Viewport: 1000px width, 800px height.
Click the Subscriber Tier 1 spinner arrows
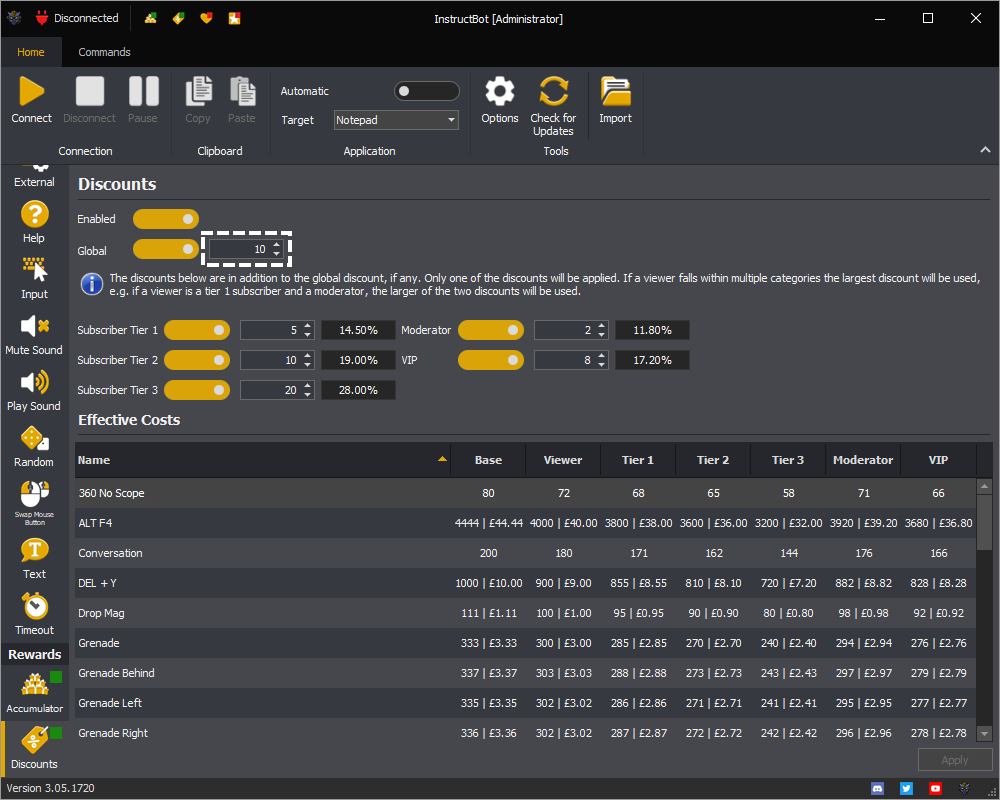pyautogui.click(x=308, y=330)
